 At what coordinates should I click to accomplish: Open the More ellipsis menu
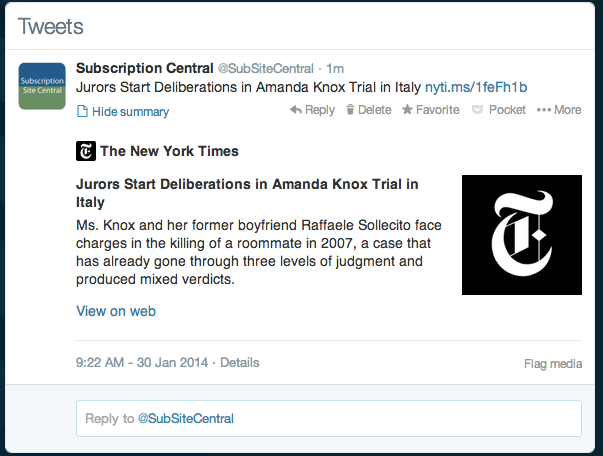559,110
